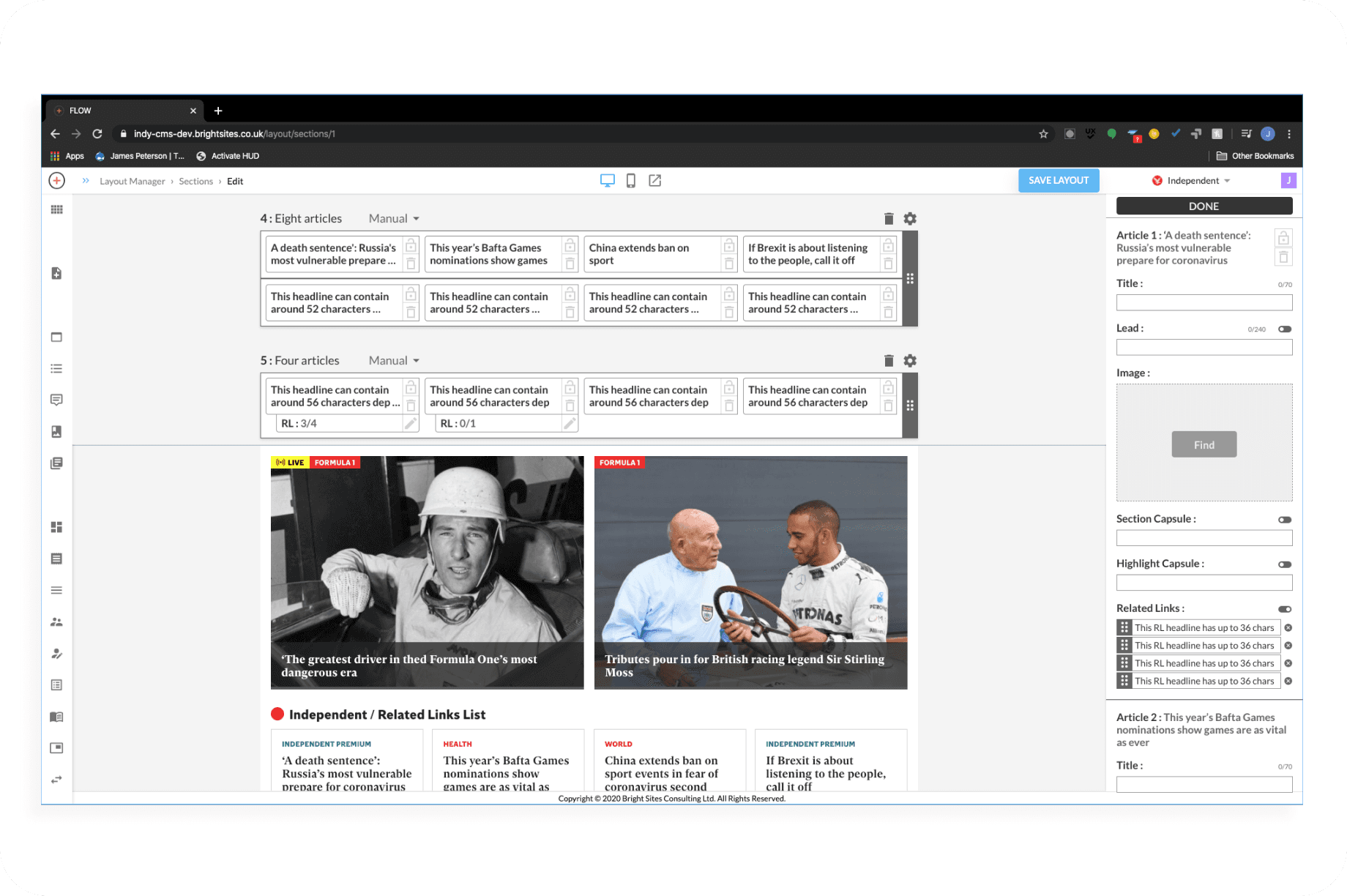Remove the first related link headline

coord(1288,627)
